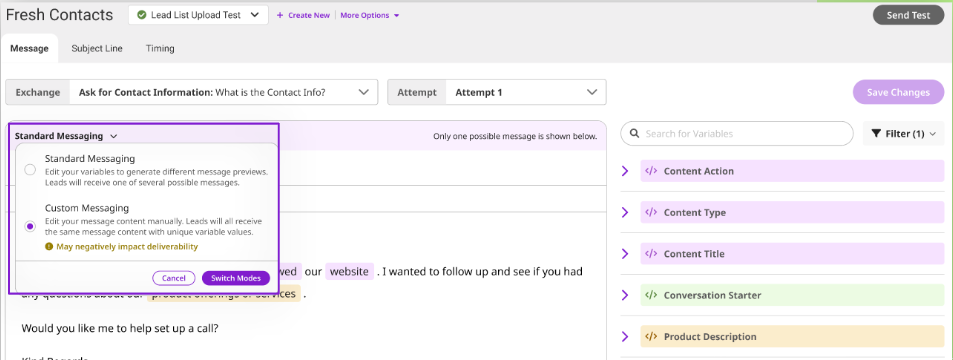This screenshot has width=953, height=360.
Task: Click 'Only one possible message is shown below.'
Action: [515, 136]
